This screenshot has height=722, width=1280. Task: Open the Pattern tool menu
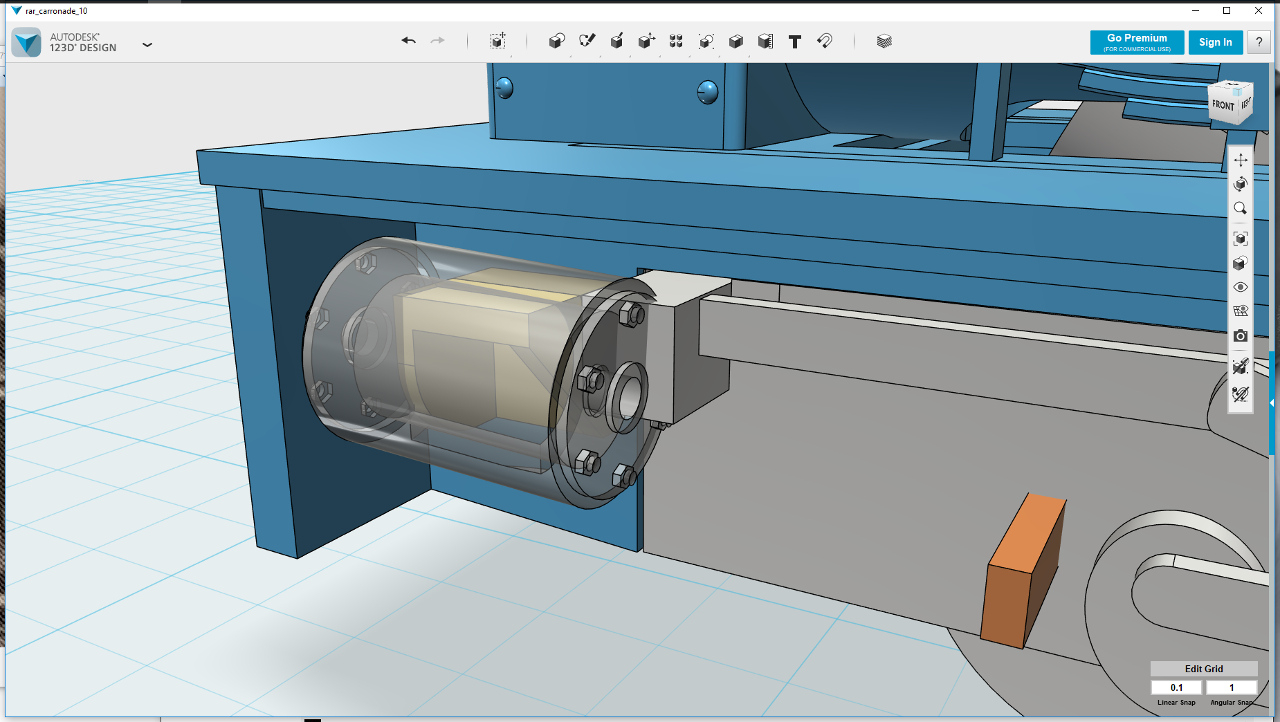[x=676, y=41]
